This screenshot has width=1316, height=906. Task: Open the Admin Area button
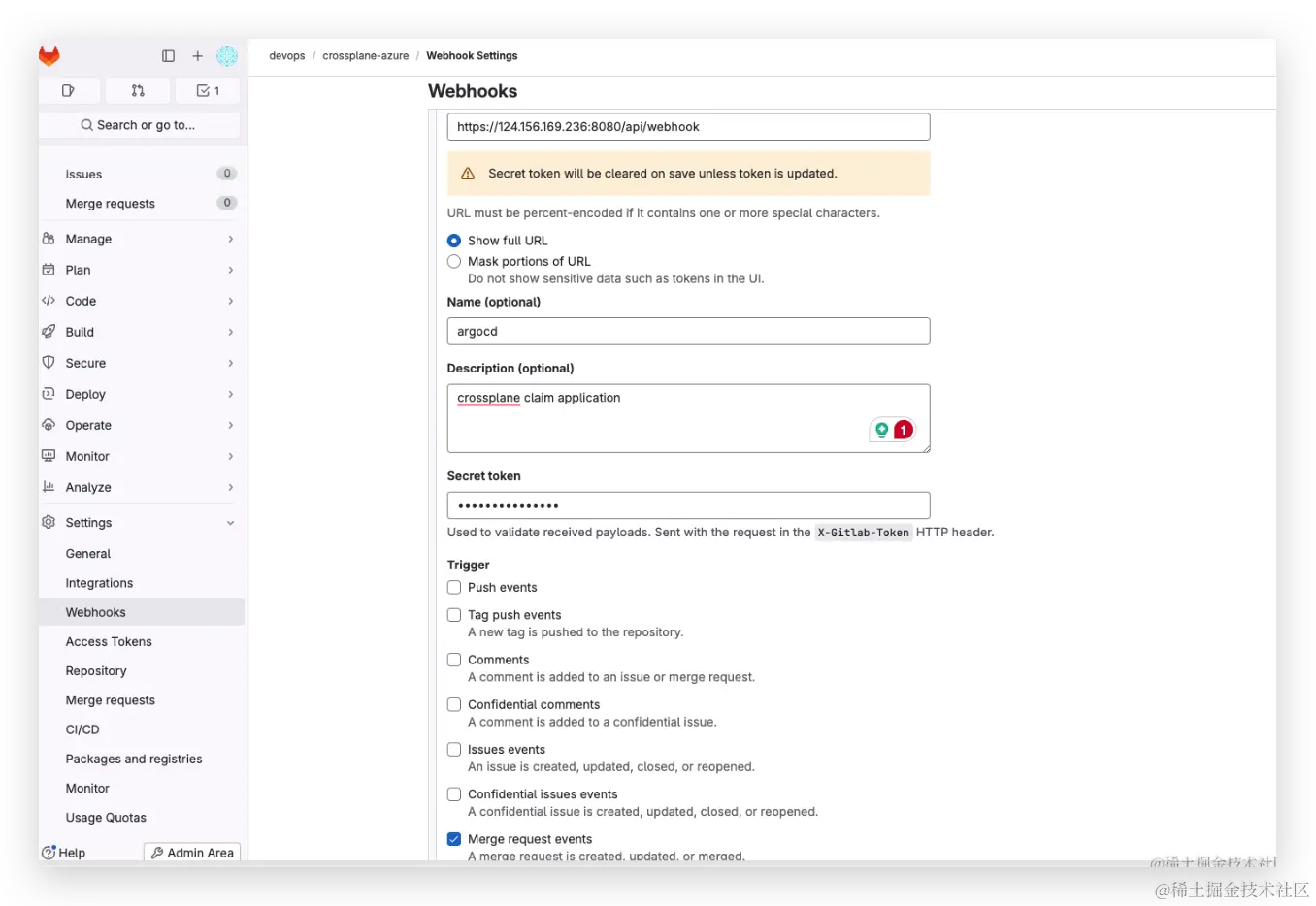coord(192,853)
